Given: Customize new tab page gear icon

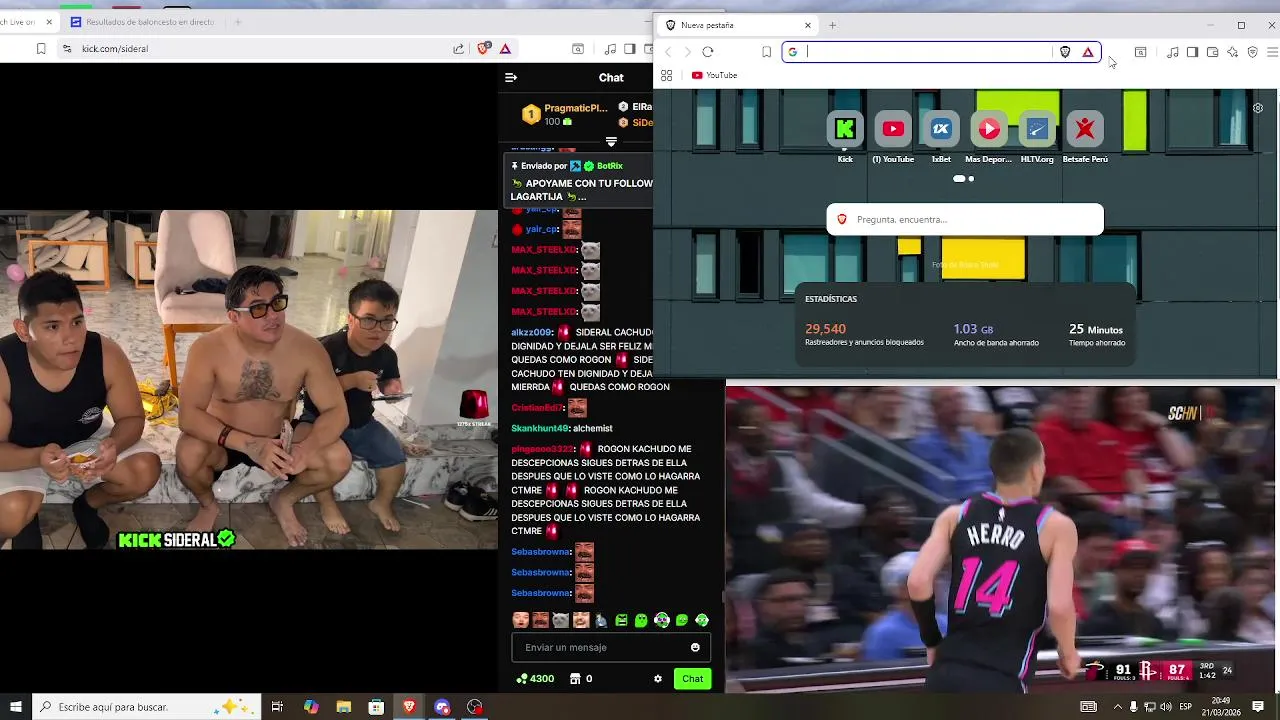Looking at the screenshot, I should tap(1258, 108).
